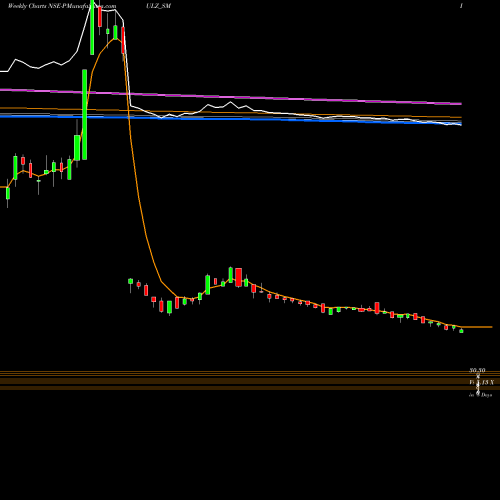
Task: Click the "ULZ_SM" symbol label
Action: click(158, 6)
